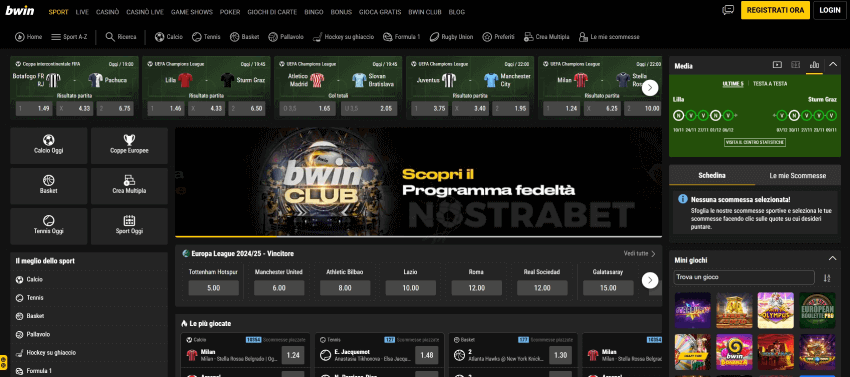Click LOGIN button
Screen dimensions: 850x377
click(829, 10)
